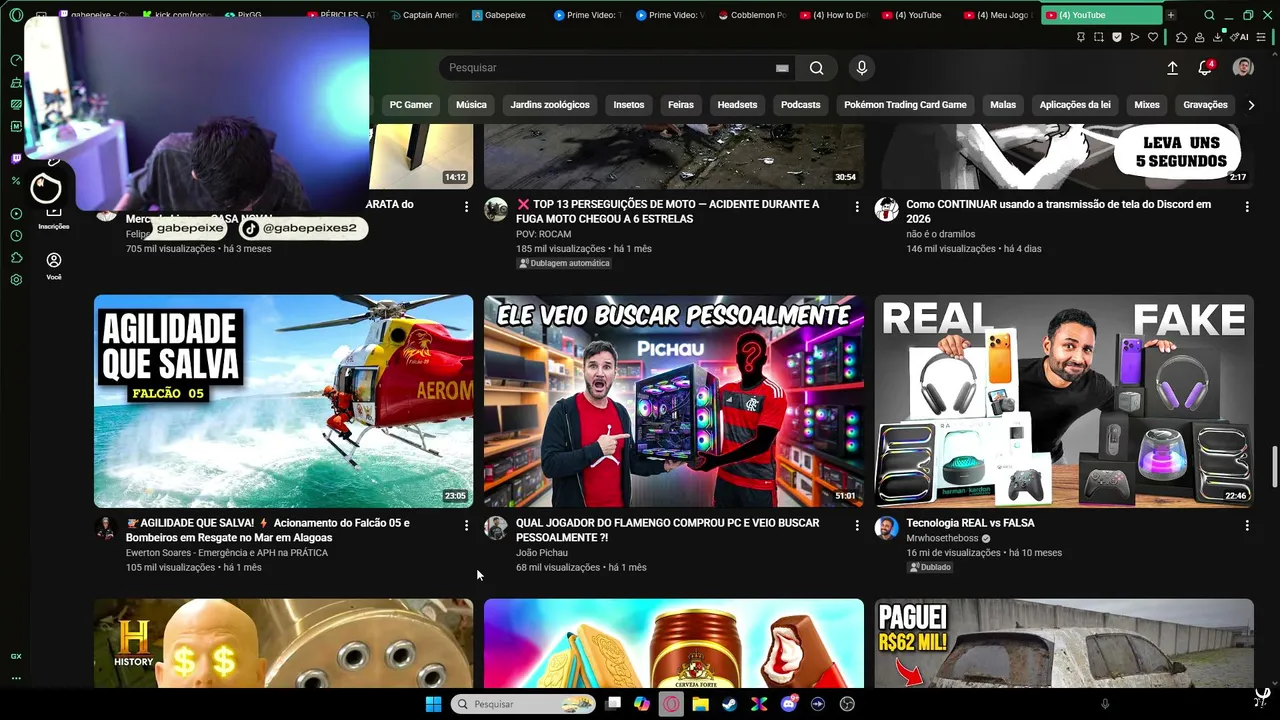Open the YouTube create/upload icon
This screenshot has height=720, width=1280.
(1172, 68)
